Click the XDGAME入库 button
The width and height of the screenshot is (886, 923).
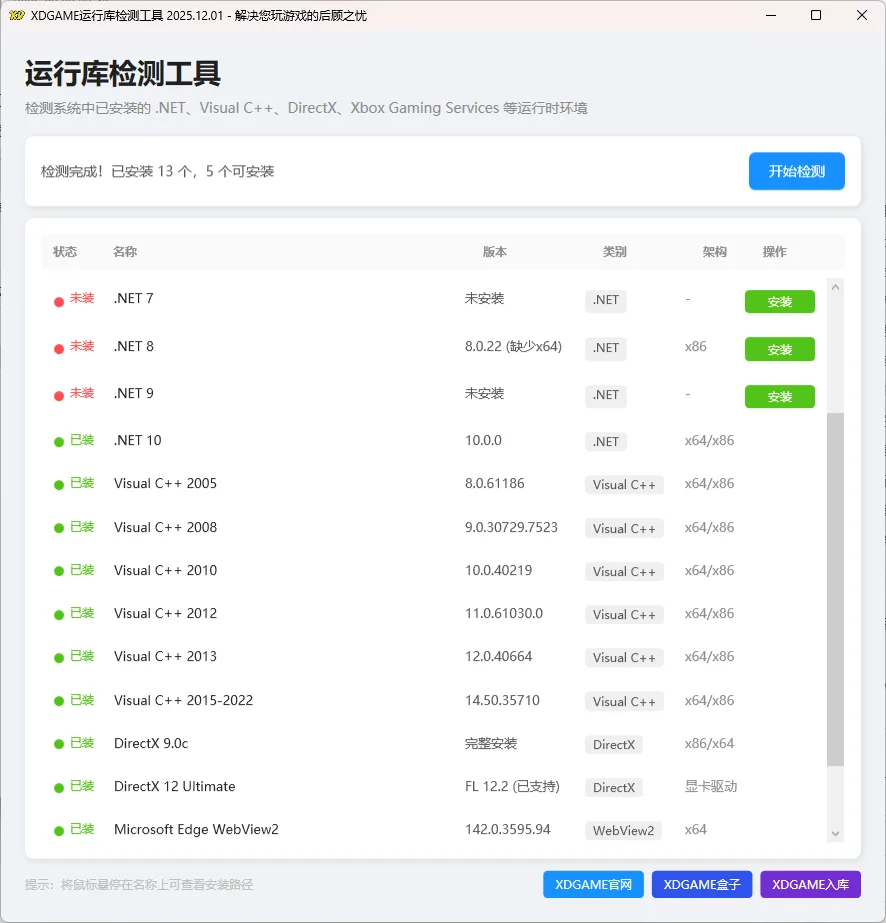point(810,884)
